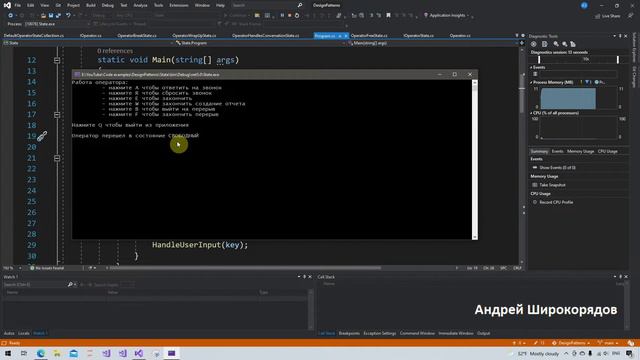Collapse the Process Memory graph section
The image size is (640, 360).
pyautogui.click(x=531, y=82)
